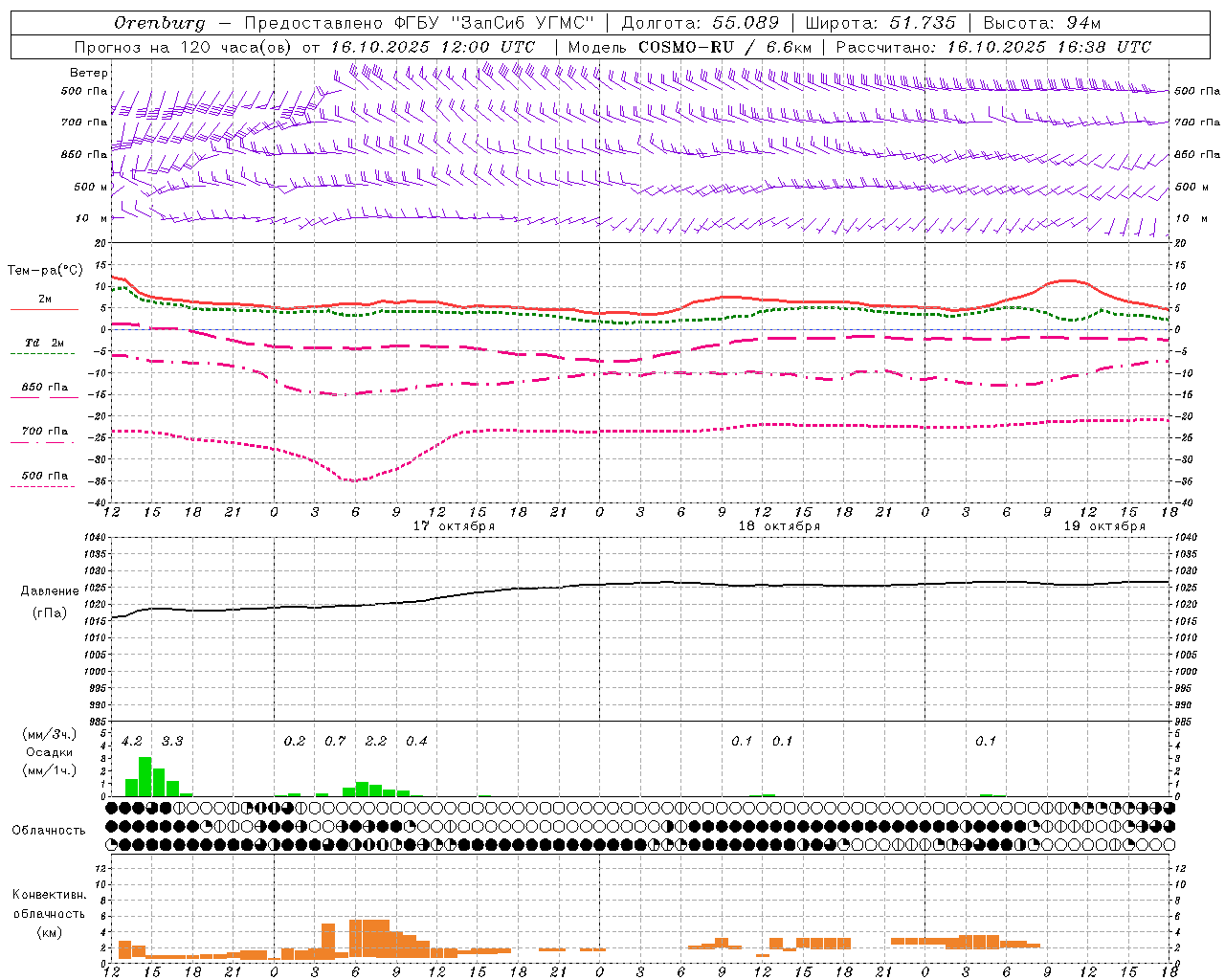Click the 'Широта: 51.735' header field
The width and height of the screenshot is (1225, 980).
(x=880, y=23)
